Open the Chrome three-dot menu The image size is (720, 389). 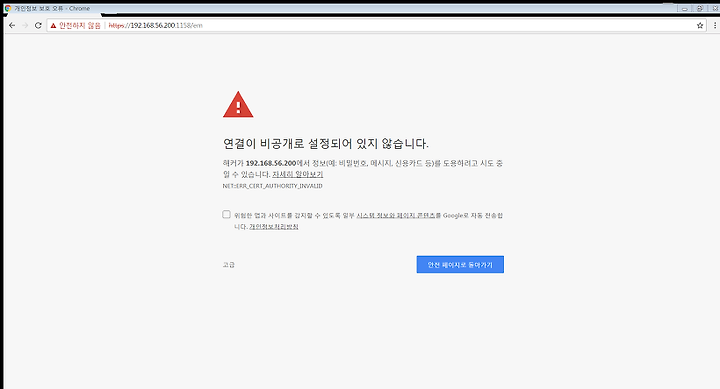714,25
